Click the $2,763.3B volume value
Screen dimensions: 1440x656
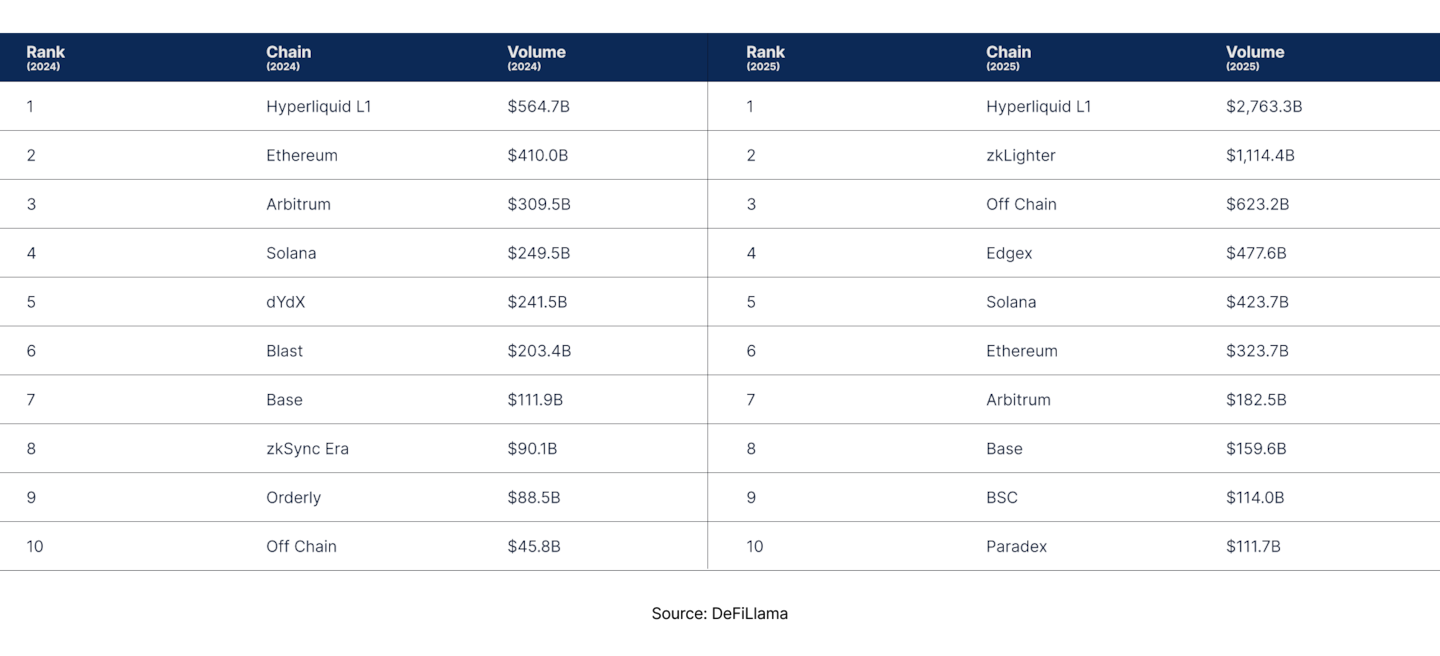point(1264,107)
